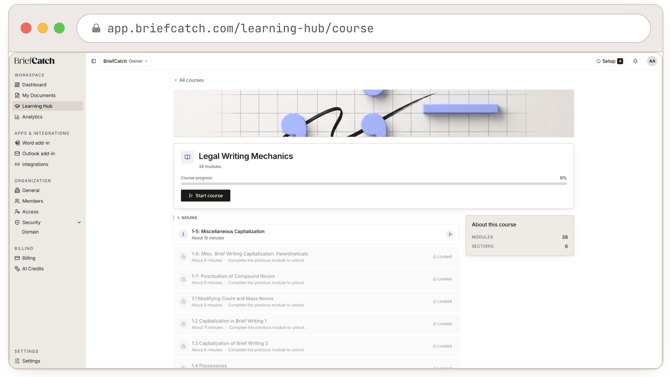Click the browser address bar

pos(363,28)
